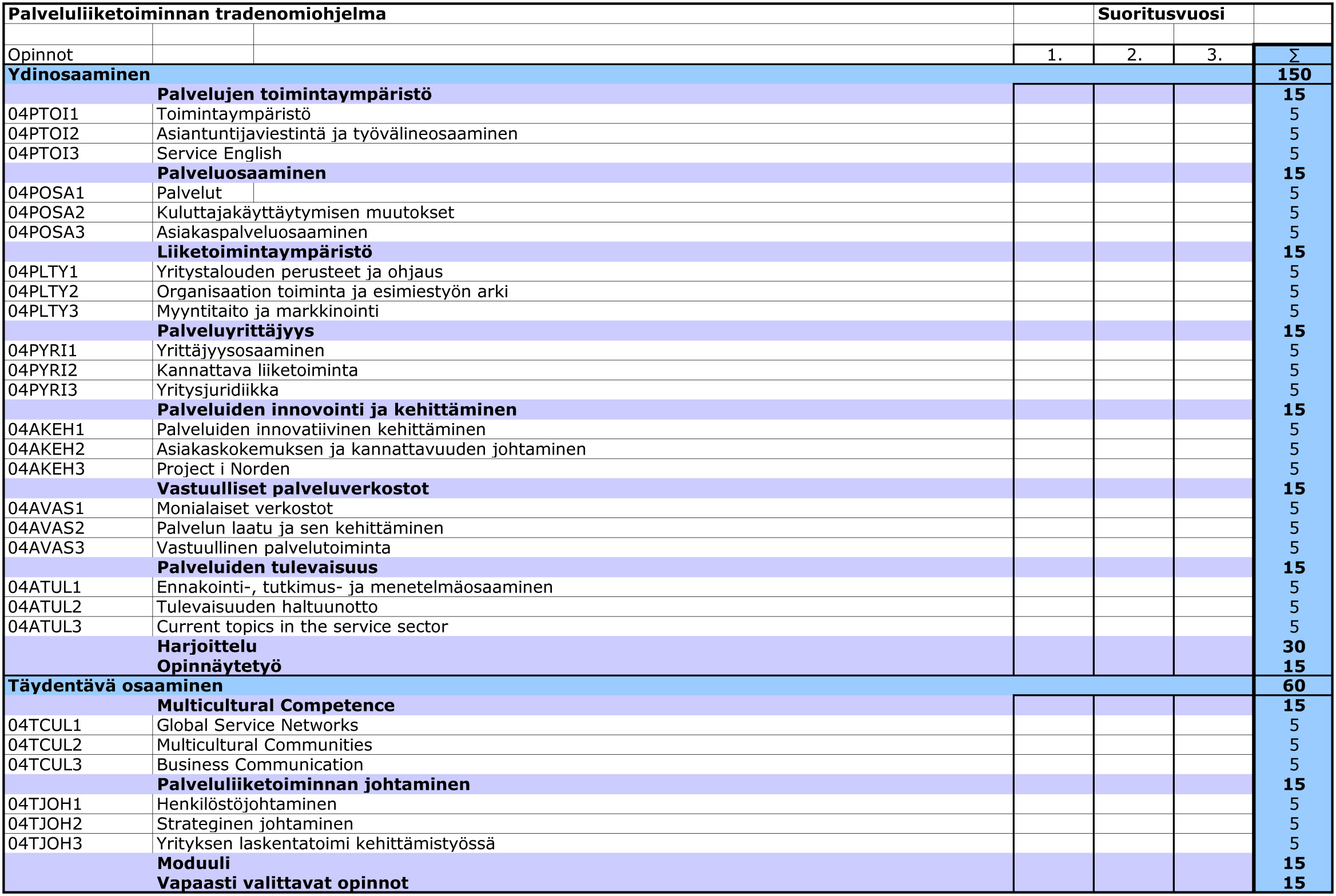Select 'Organisaation toiminta ja esimiestyön arki'
Screen dimensions: 1336x896
[x=332, y=292]
